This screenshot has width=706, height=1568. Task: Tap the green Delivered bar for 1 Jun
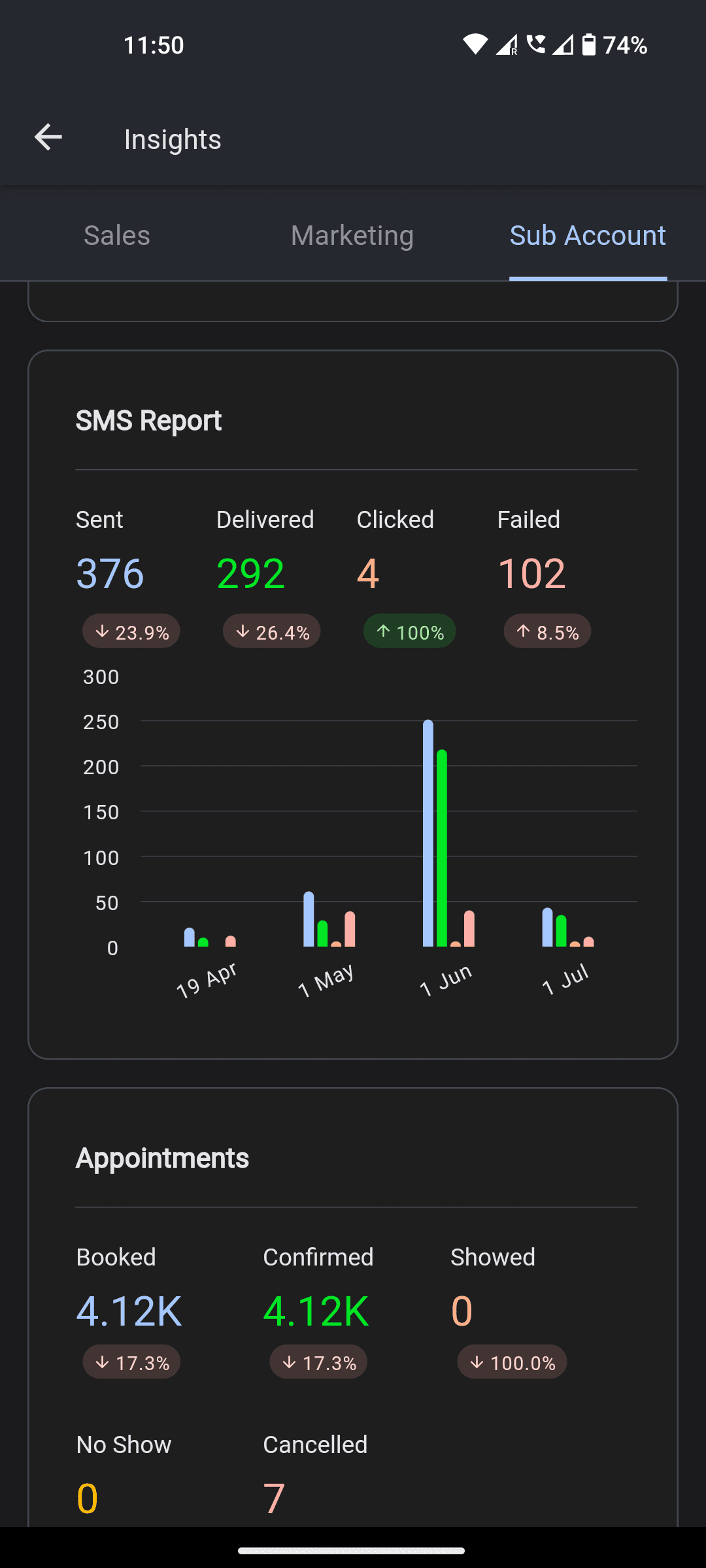(442, 848)
